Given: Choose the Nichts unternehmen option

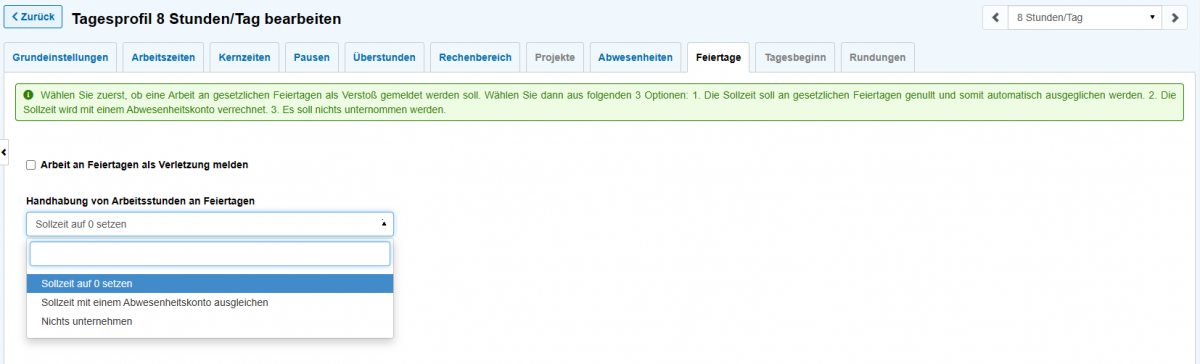Looking at the screenshot, I should (210, 321).
